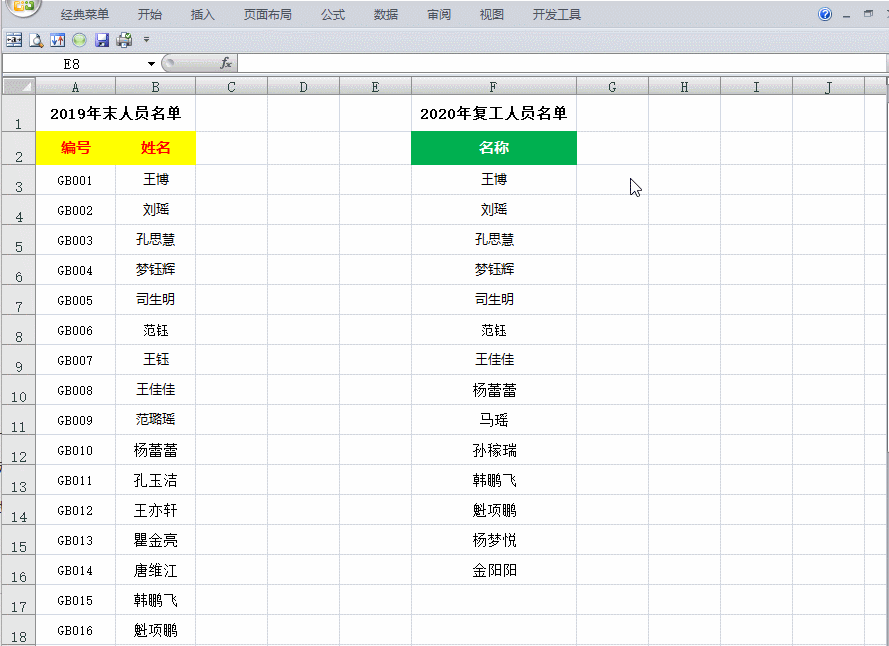This screenshot has height=646, width=889.
Task: Select 王钰 in column B
Action: (x=155, y=360)
